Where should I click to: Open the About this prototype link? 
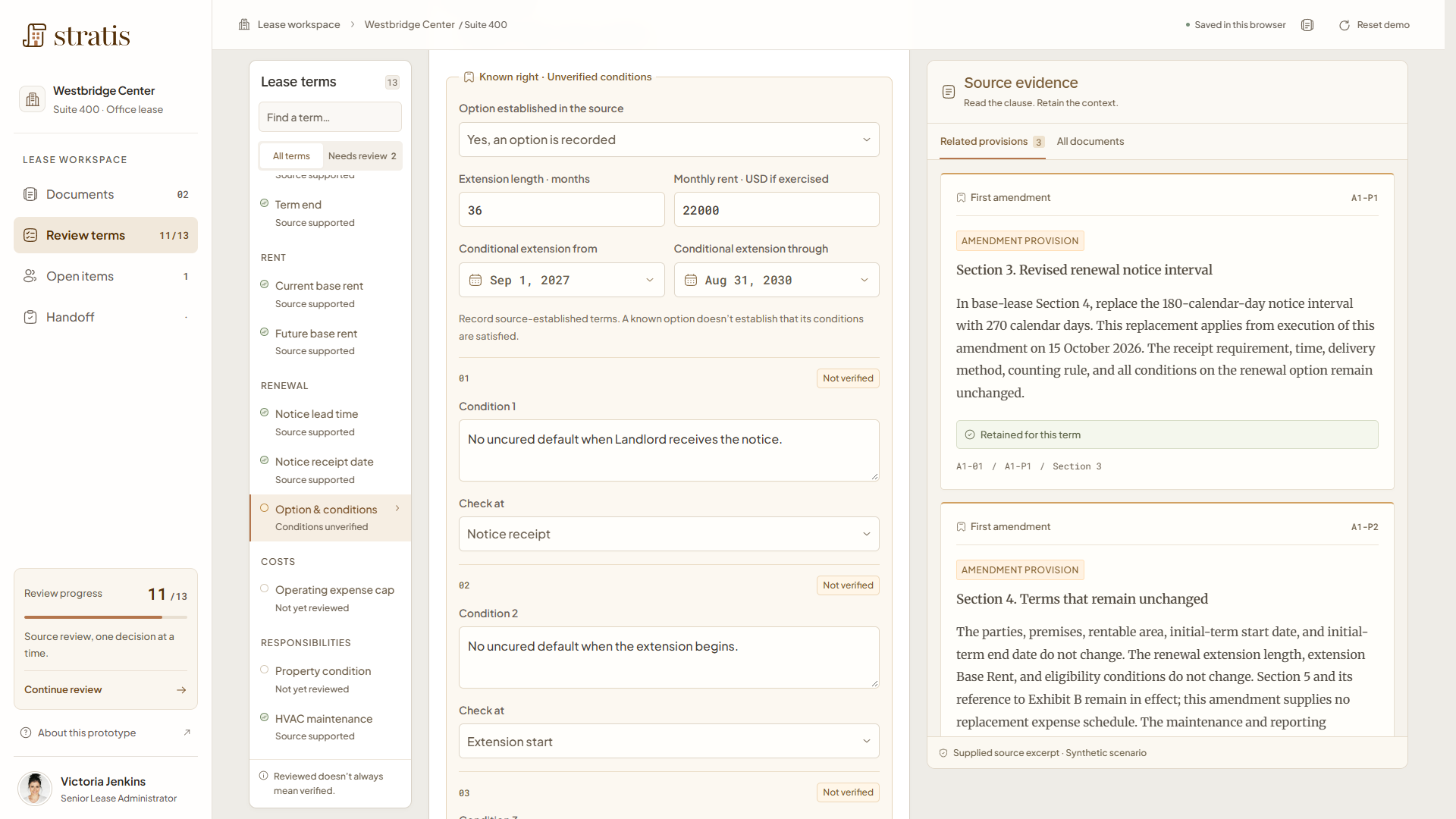point(105,733)
